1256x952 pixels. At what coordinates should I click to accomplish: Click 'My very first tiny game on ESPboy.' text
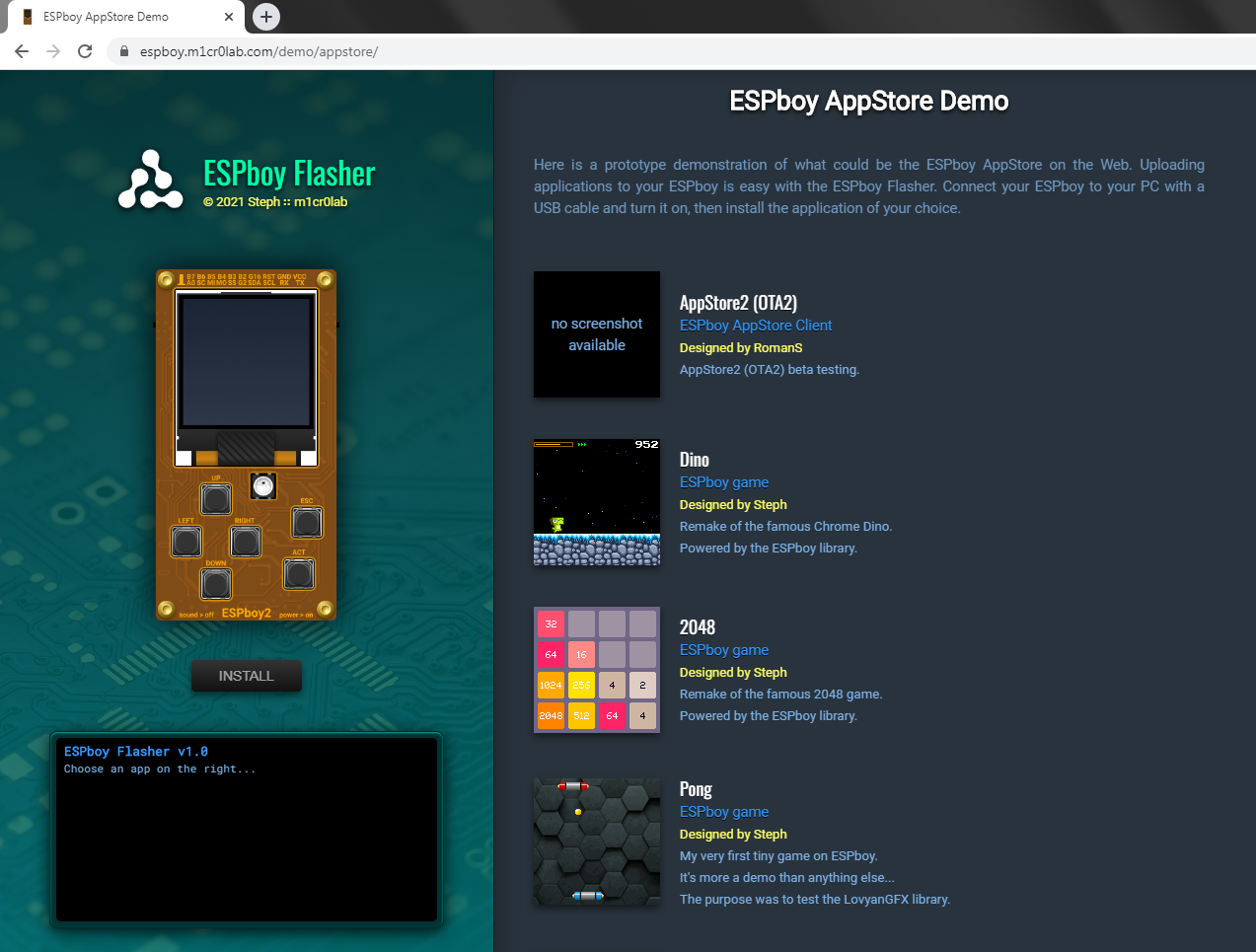click(778, 856)
